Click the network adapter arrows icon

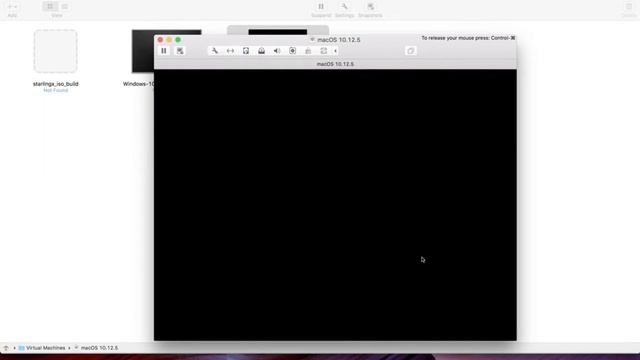(x=230, y=51)
